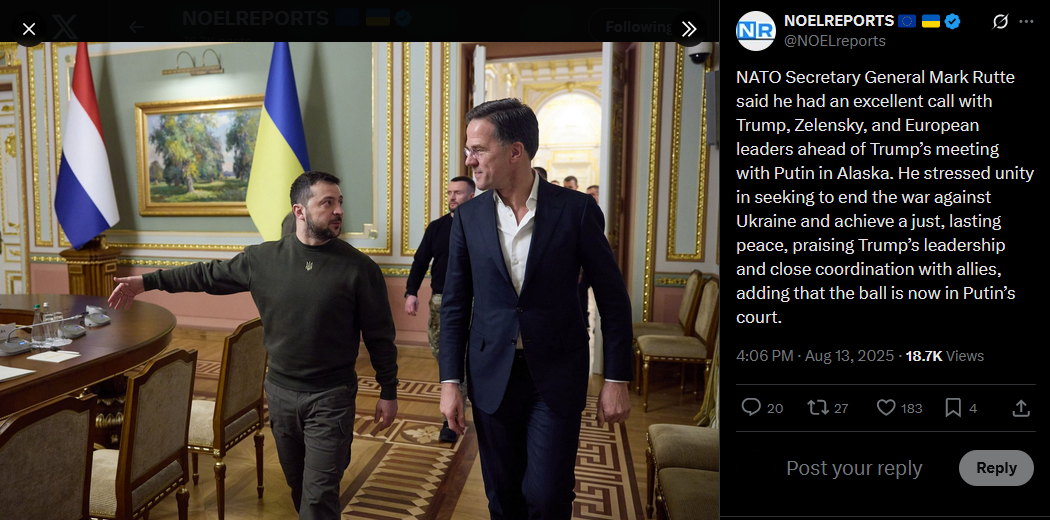This screenshot has height=520, width=1050.
Task: Focus the 'Post your reply' field
Action: (x=854, y=468)
